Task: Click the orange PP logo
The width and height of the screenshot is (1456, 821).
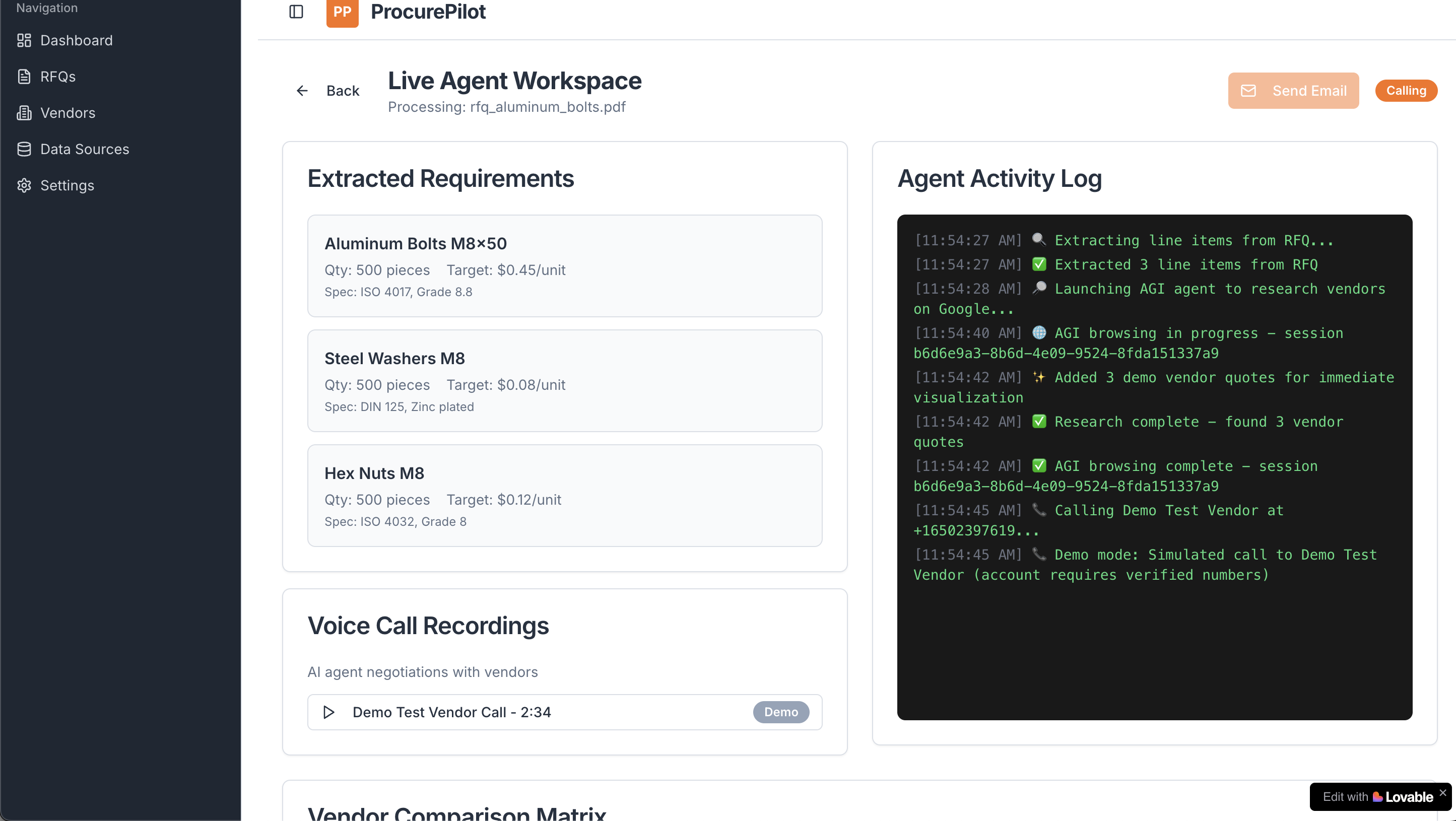Action: 342,13
